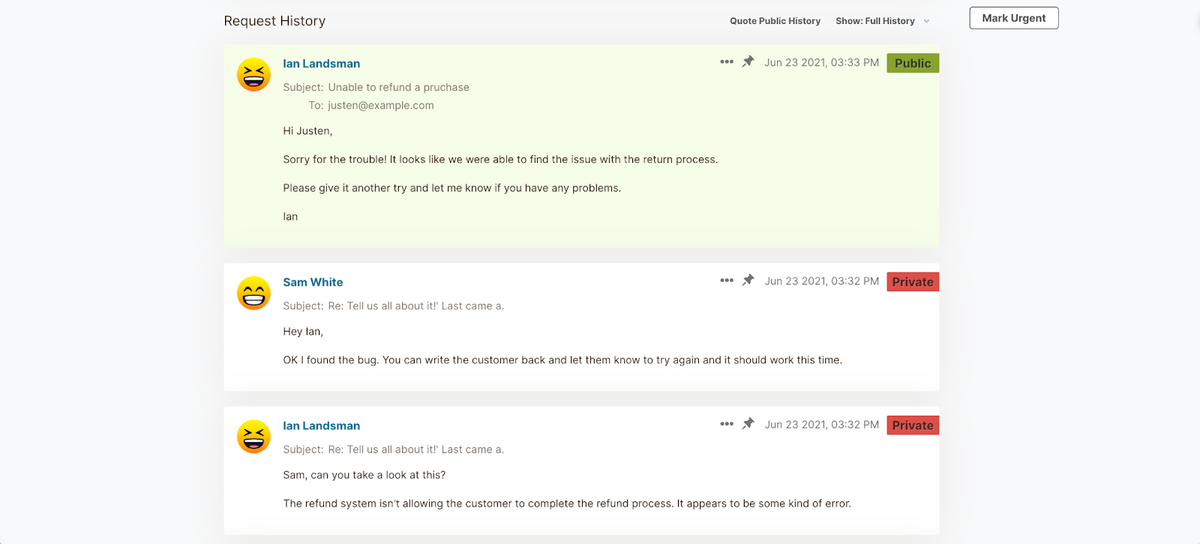Toggle the Private badge on Ian's note
This screenshot has height=544, width=1200.
(x=912, y=425)
